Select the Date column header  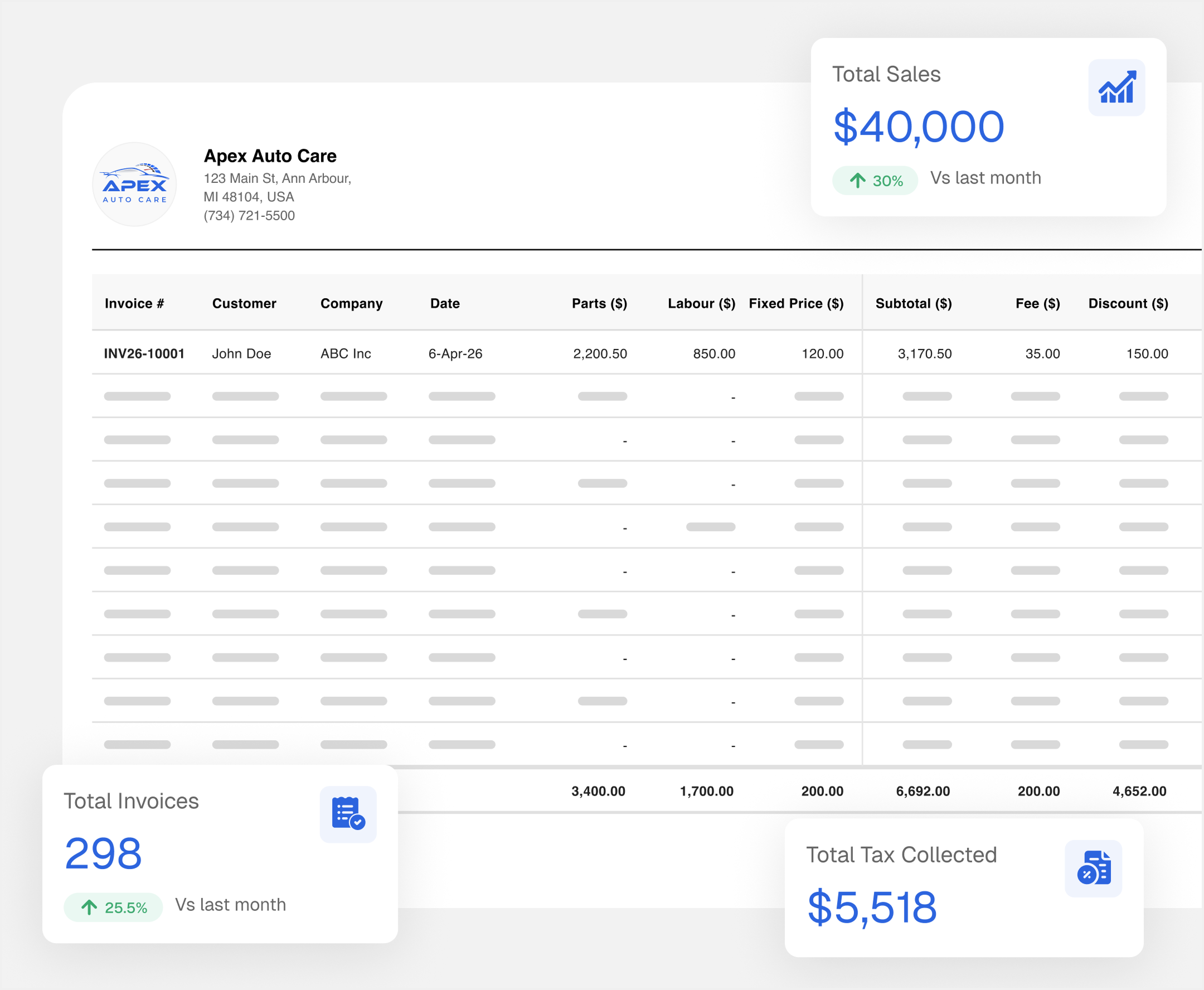click(x=445, y=303)
